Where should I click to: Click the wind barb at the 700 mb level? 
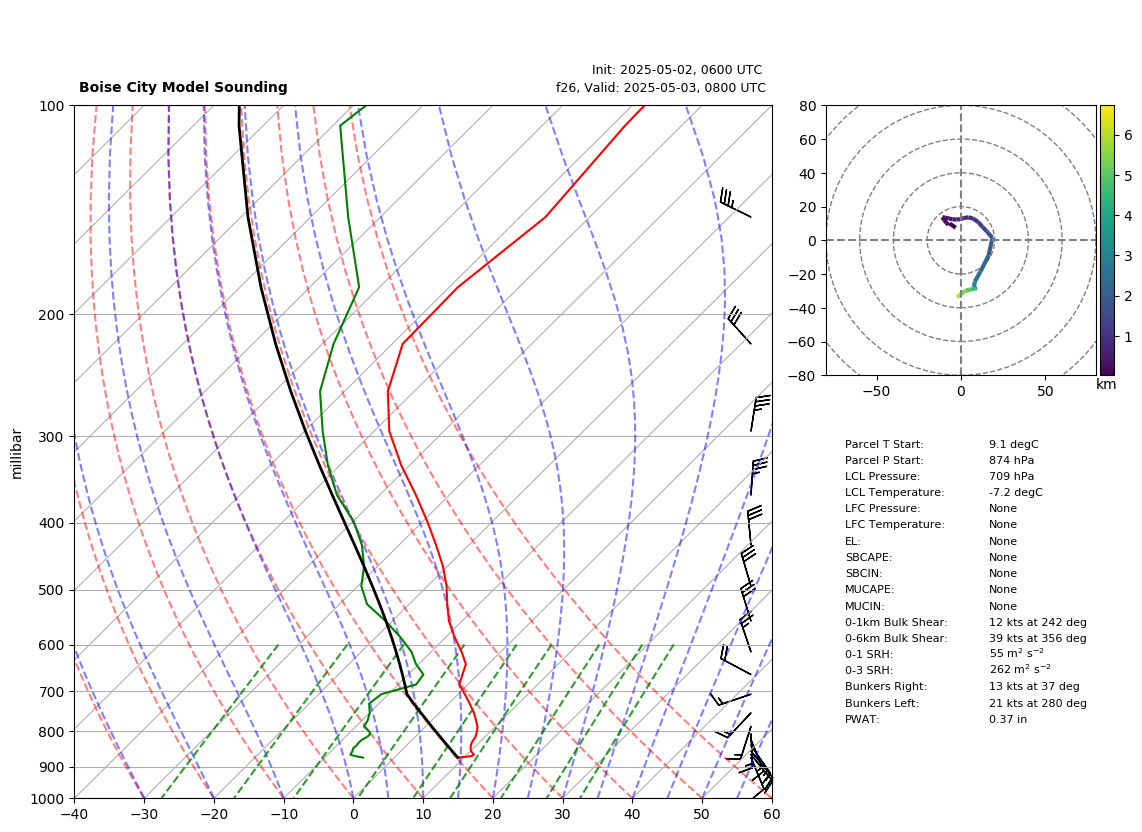730,699
